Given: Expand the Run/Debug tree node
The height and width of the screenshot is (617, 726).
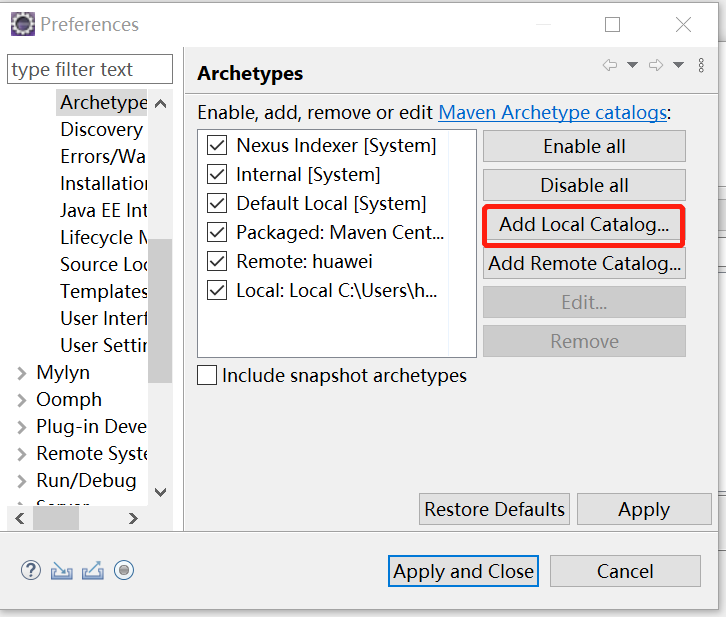Looking at the screenshot, I should pos(21,481).
